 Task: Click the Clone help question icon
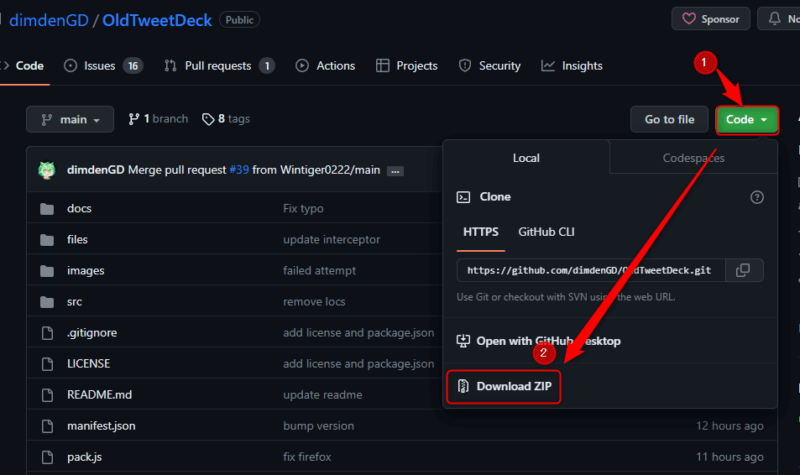(757, 197)
